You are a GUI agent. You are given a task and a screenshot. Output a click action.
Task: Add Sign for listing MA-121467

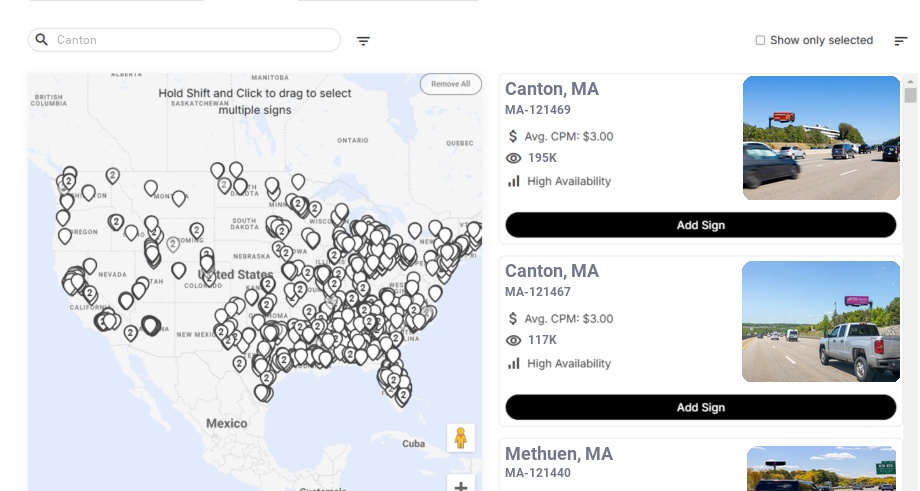(700, 407)
